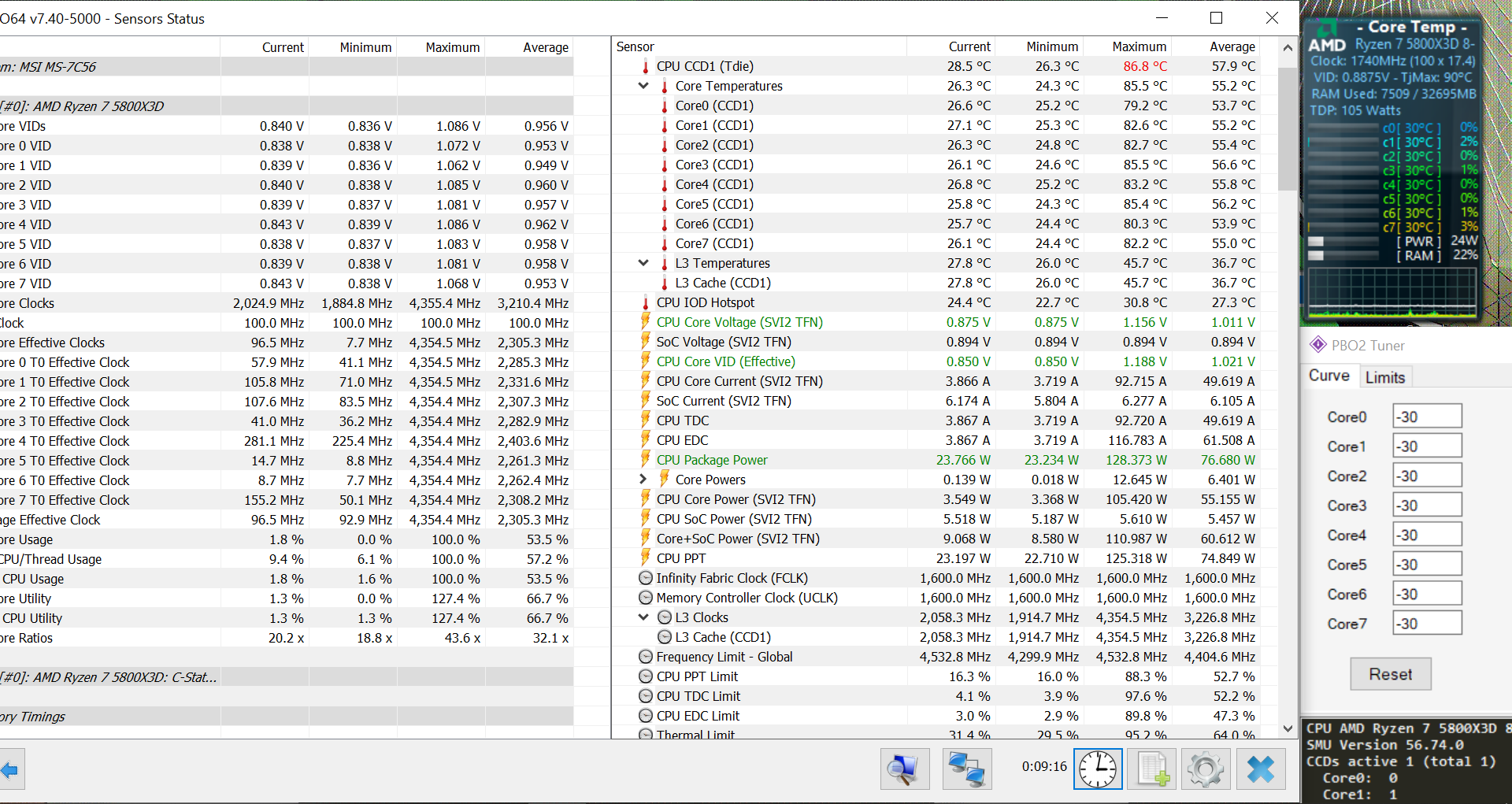Click the Core6 curve offset field
Screen dimensions: 1512x804
click(x=1427, y=594)
